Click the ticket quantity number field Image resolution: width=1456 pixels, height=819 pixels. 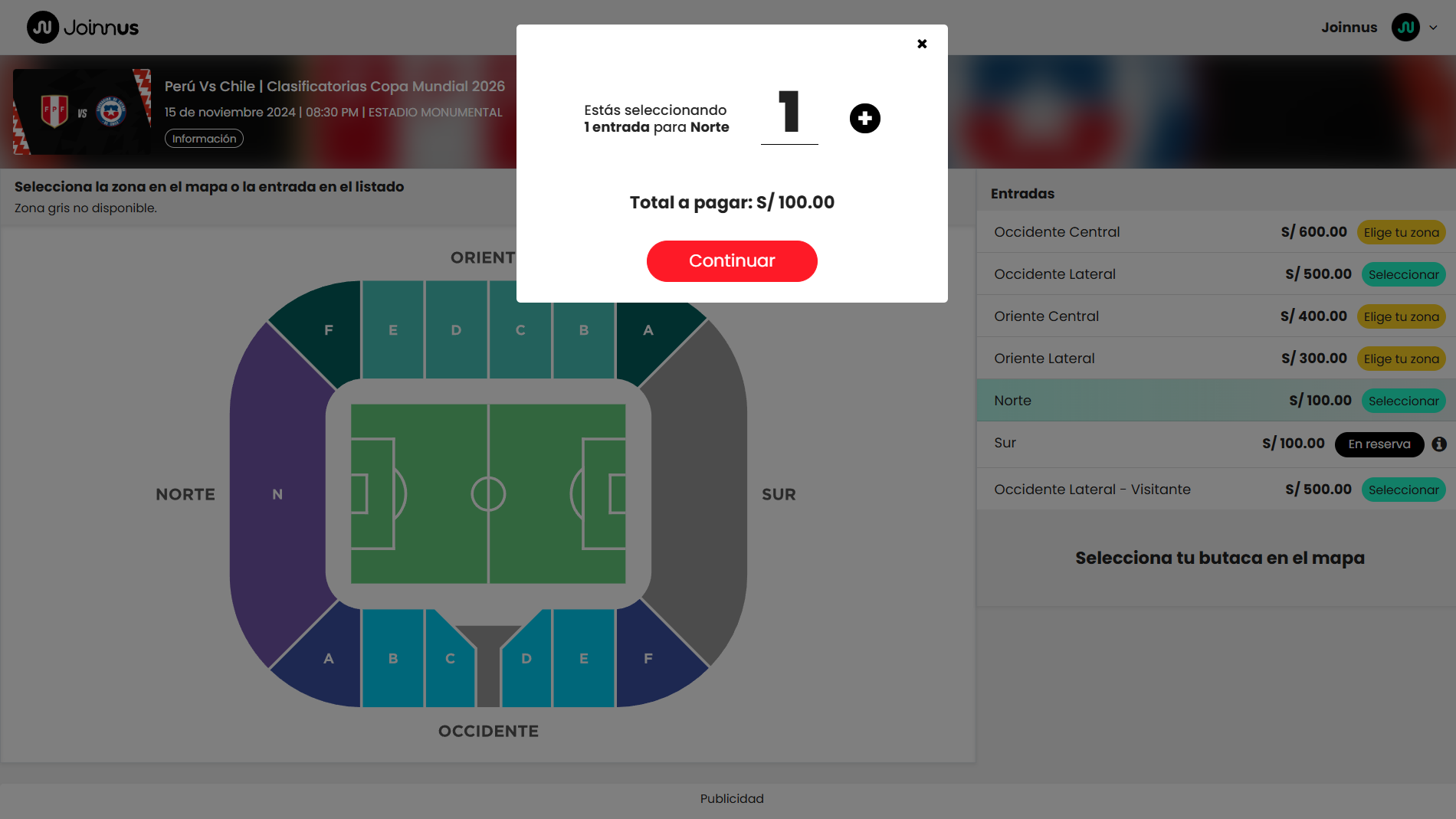(x=789, y=113)
